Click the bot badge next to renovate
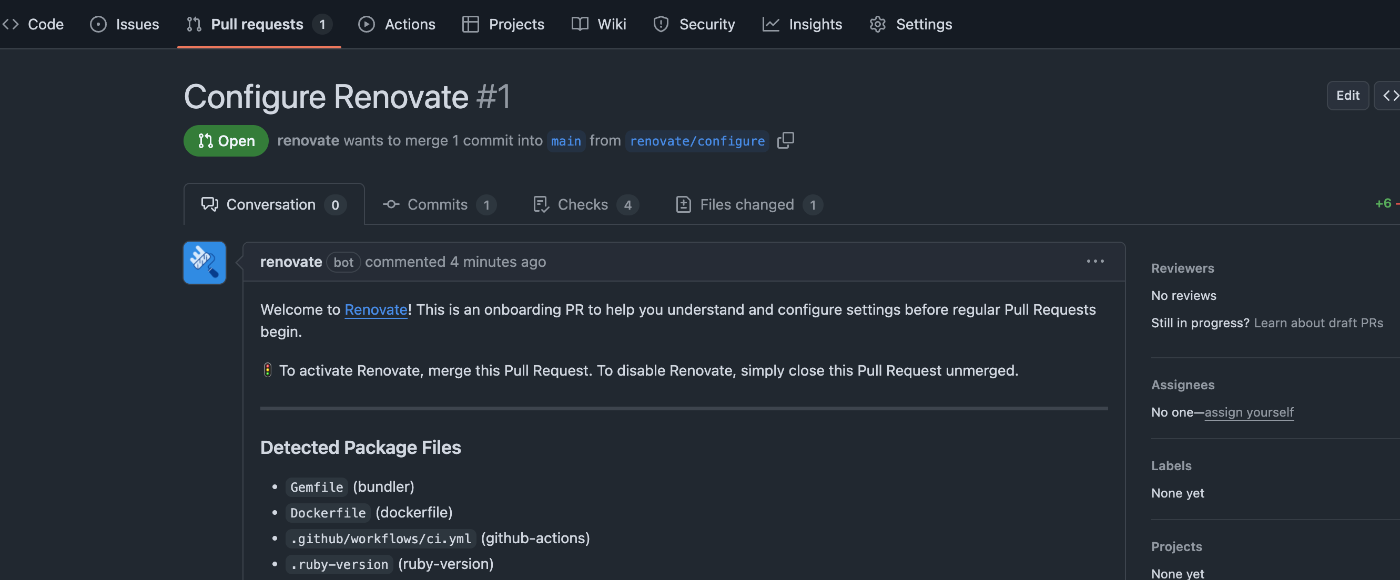Screen dimensions: 1400x580 pos(343,262)
